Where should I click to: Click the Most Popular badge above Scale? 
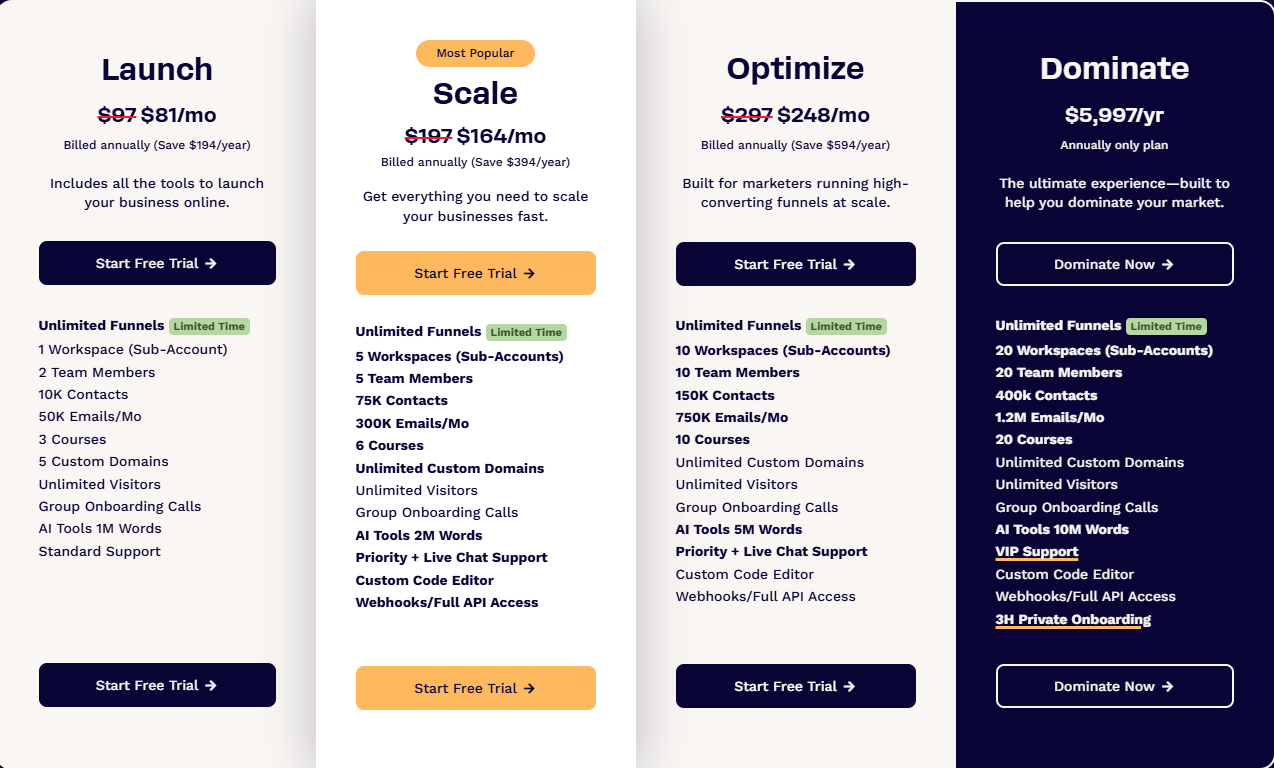(475, 53)
